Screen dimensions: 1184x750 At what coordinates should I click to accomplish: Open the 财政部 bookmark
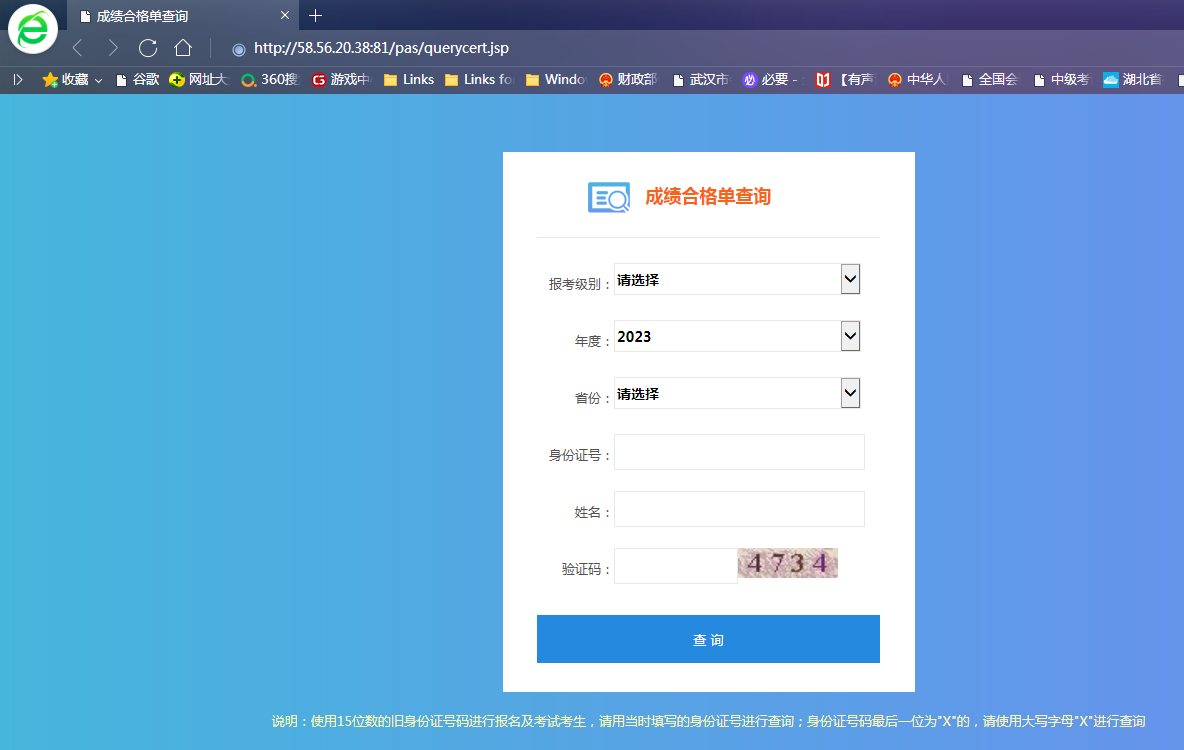(627, 80)
